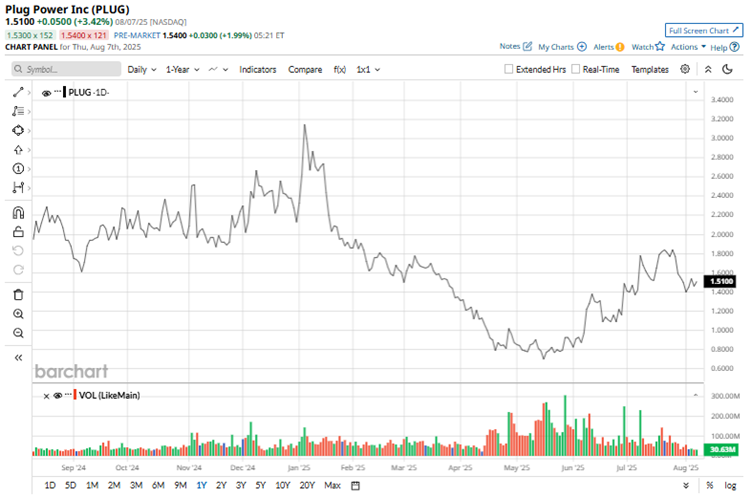Toggle log scale button
Viewport: 752px width, 498px height.
(x=730, y=486)
